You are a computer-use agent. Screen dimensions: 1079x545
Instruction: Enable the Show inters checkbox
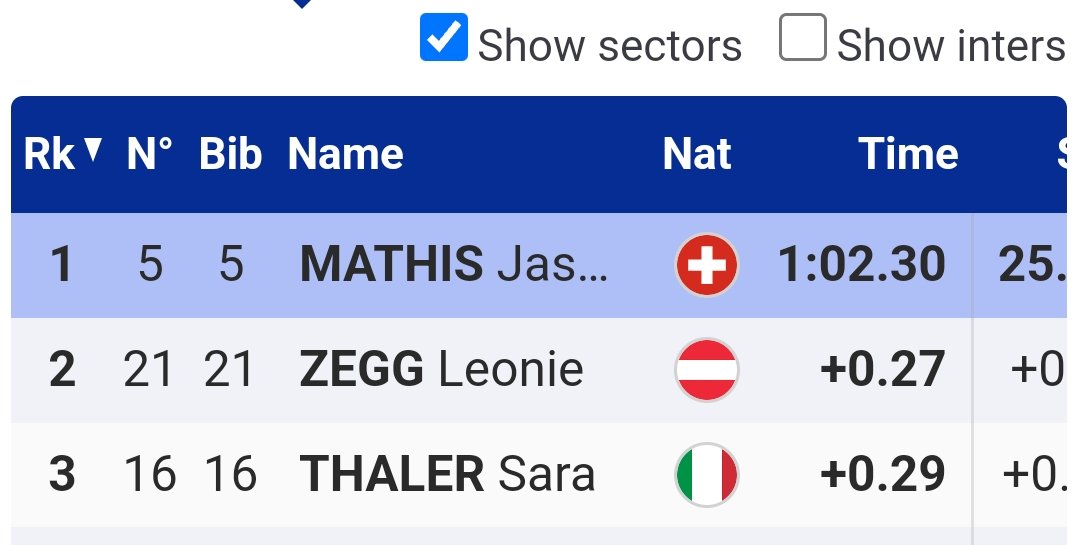pos(802,37)
